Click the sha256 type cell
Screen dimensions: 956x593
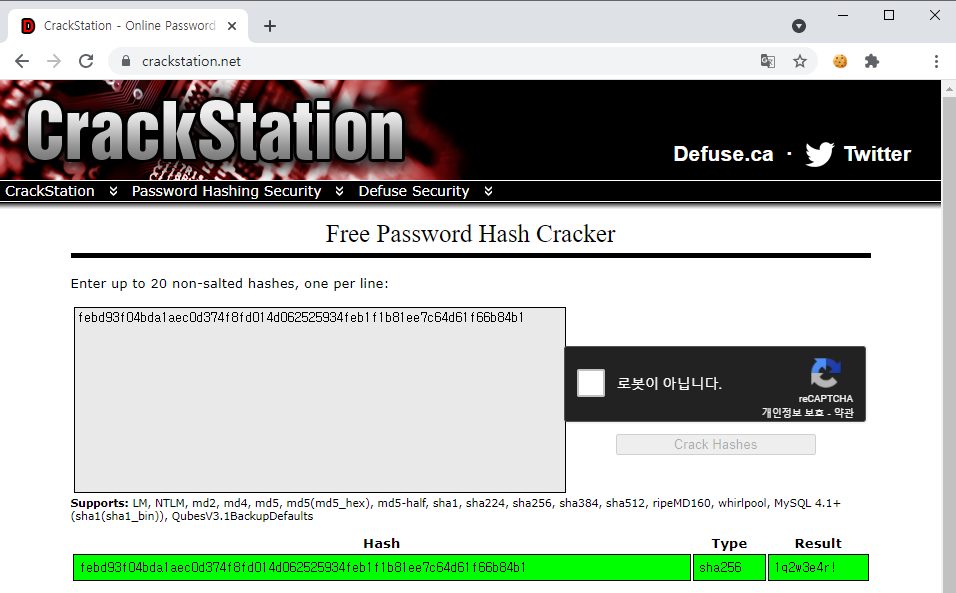click(x=729, y=567)
